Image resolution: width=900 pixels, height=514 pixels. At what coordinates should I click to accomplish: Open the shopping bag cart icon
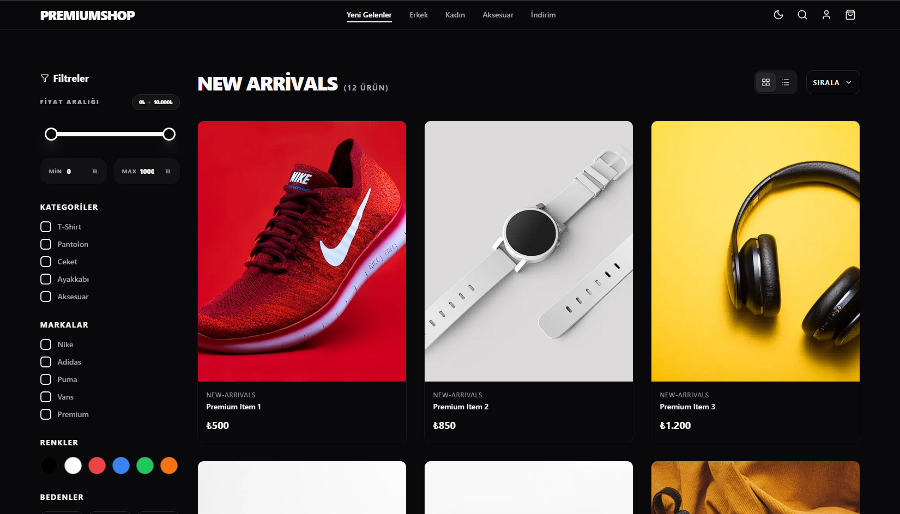pyautogui.click(x=851, y=15)
